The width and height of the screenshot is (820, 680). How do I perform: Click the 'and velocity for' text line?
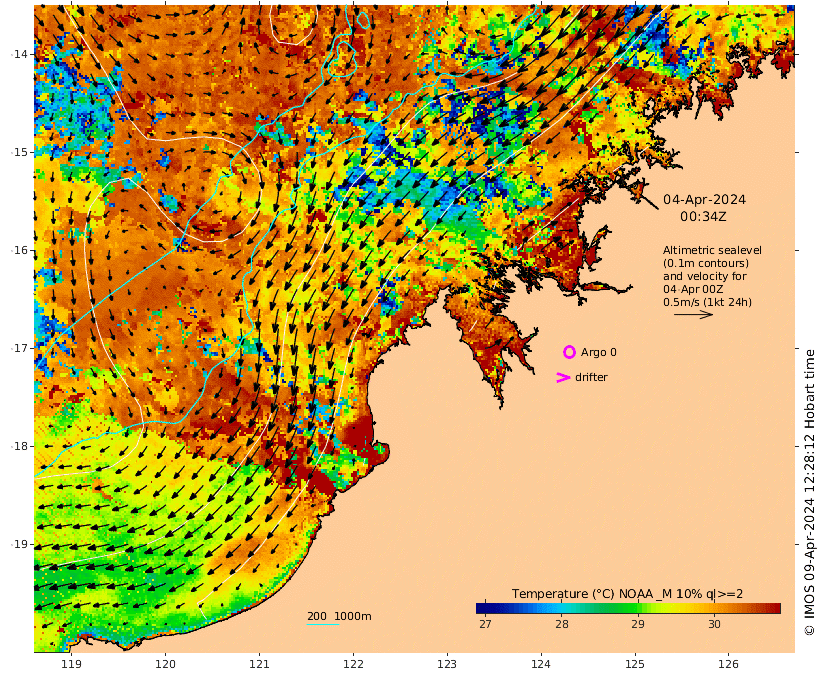705,276
